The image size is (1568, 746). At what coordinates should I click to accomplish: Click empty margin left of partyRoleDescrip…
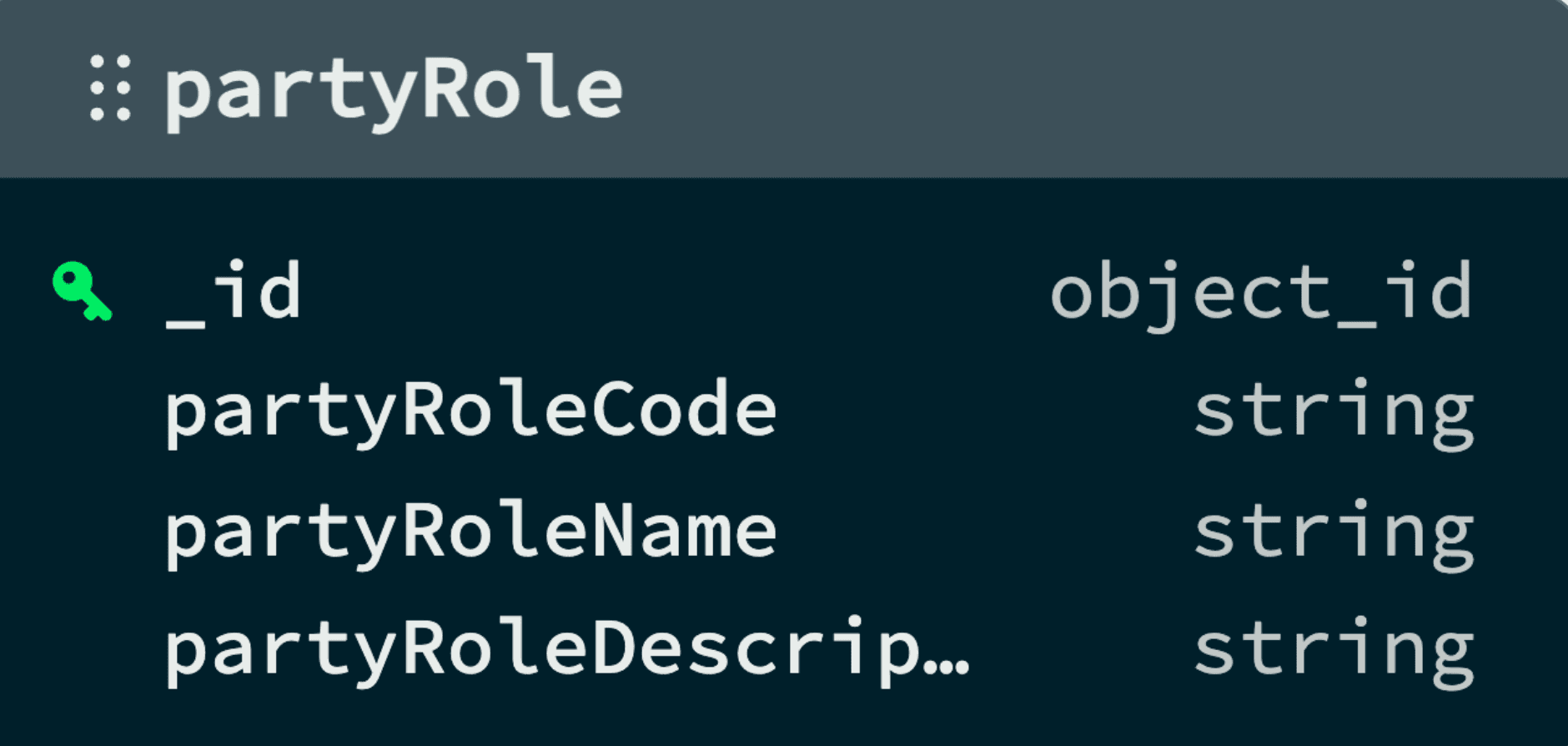[x=82, y=651]
